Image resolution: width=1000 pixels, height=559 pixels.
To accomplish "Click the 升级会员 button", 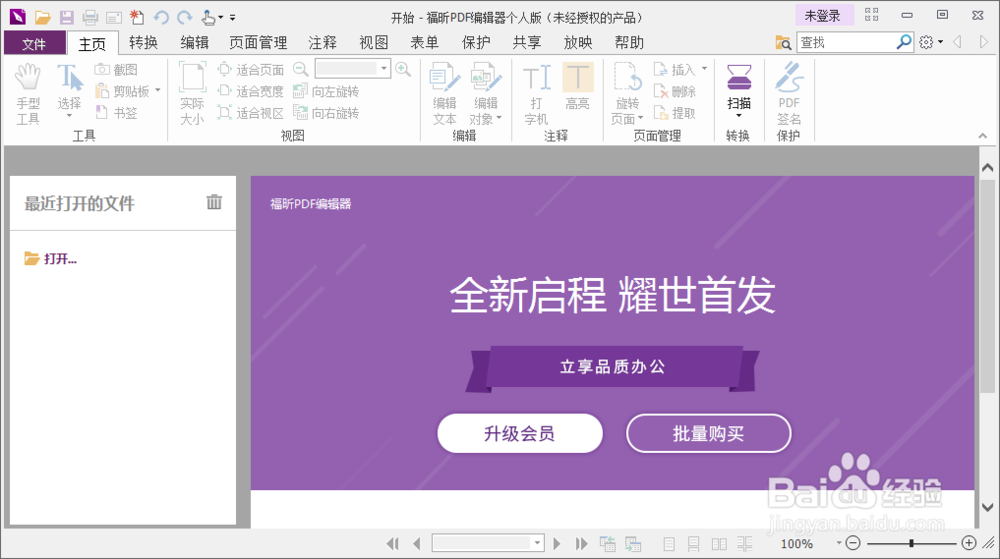I will [520, 433].
